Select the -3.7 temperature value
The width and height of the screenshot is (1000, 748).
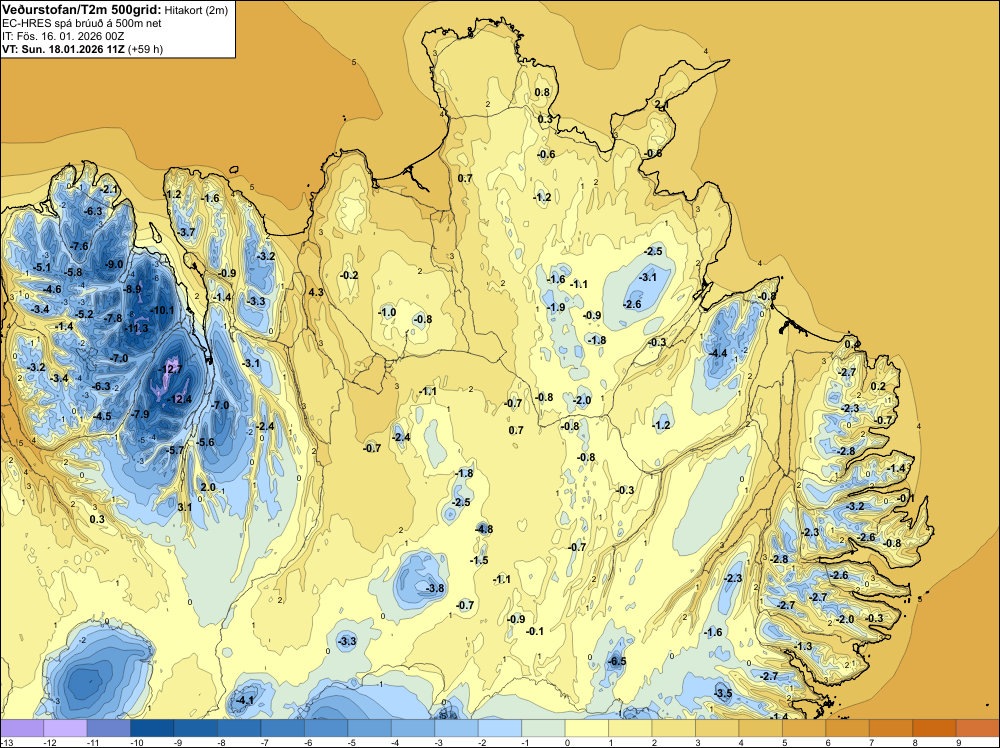pyautogui.click(x=186, y=232)
